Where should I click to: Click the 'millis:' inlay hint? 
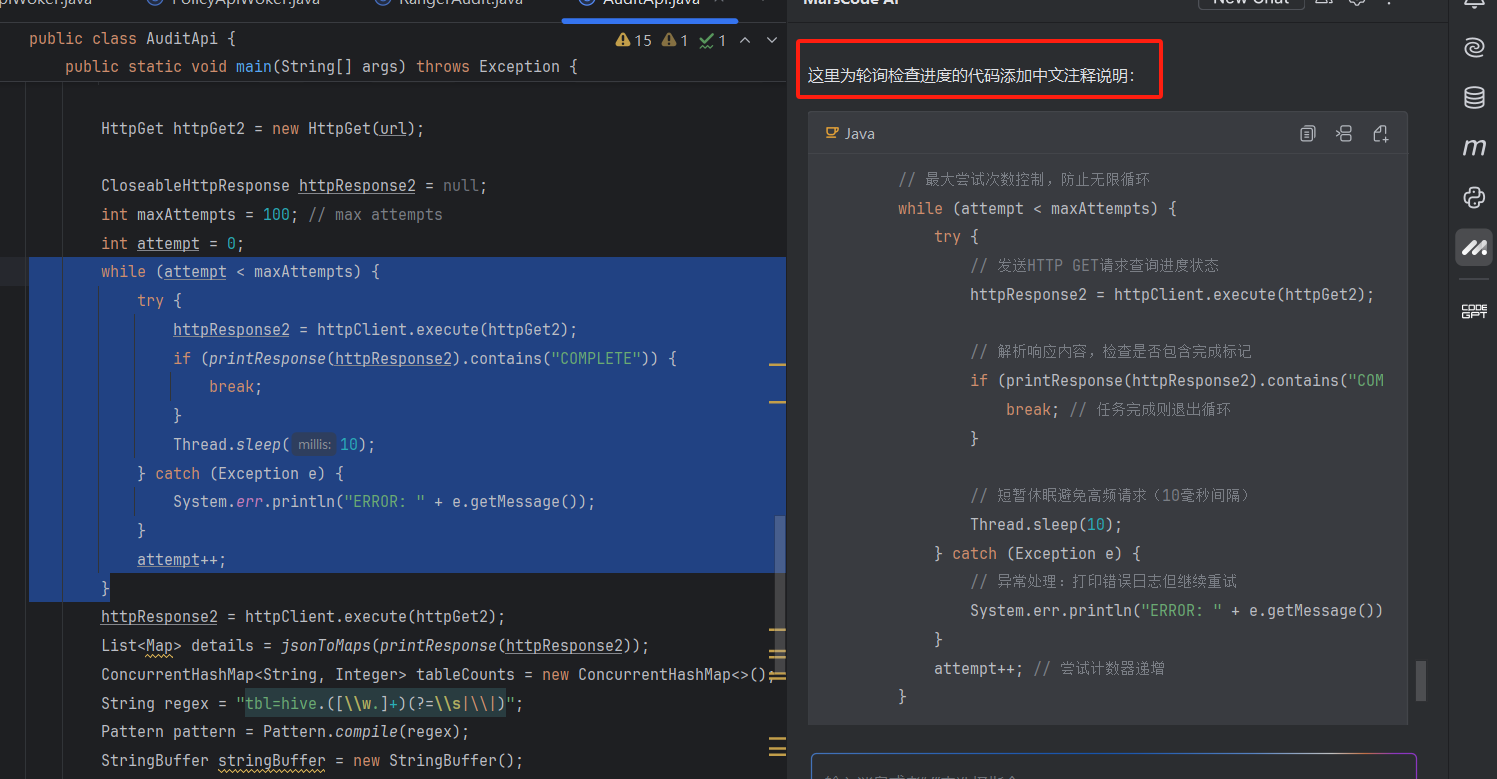point(315,444)
